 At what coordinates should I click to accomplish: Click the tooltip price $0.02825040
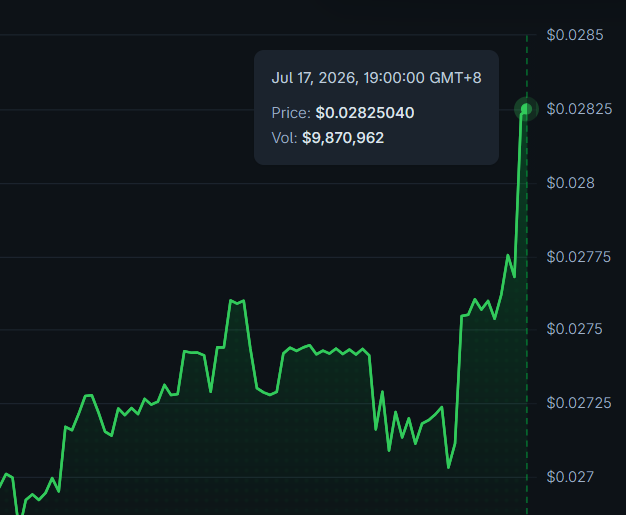point(365,113)
